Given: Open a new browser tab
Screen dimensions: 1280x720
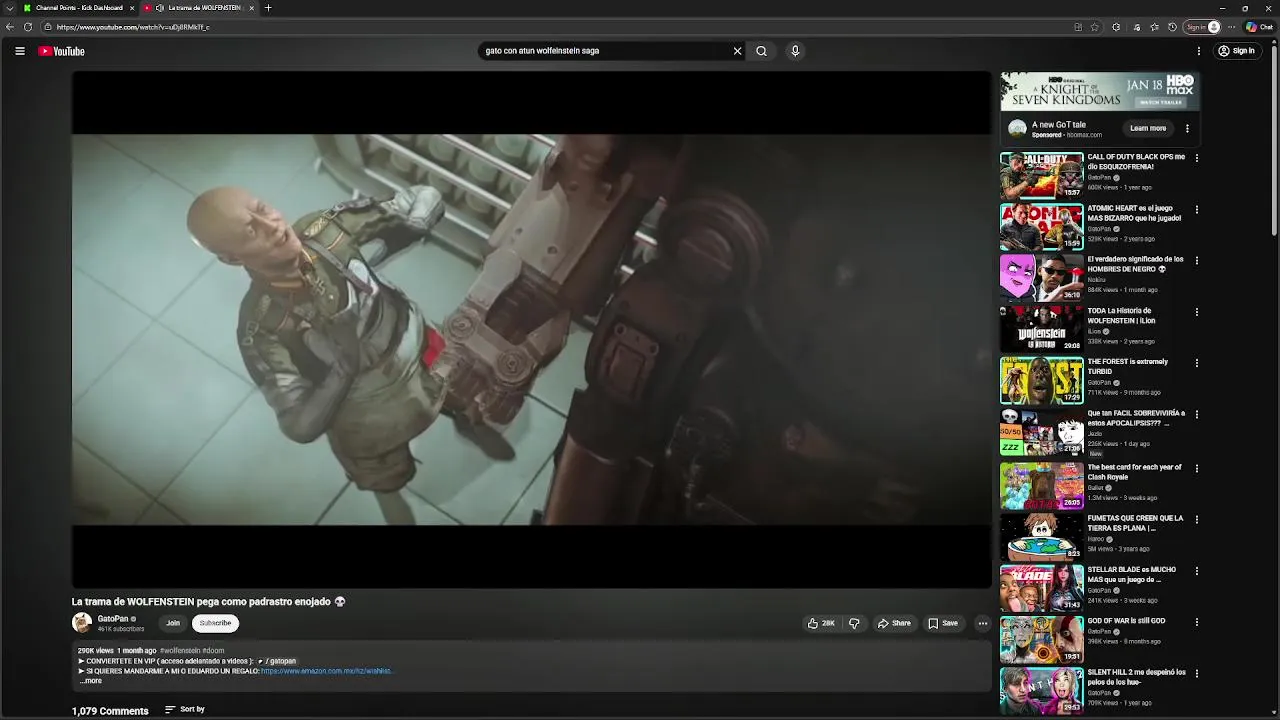Looking at the screenshot, I should tap(268, 8).
